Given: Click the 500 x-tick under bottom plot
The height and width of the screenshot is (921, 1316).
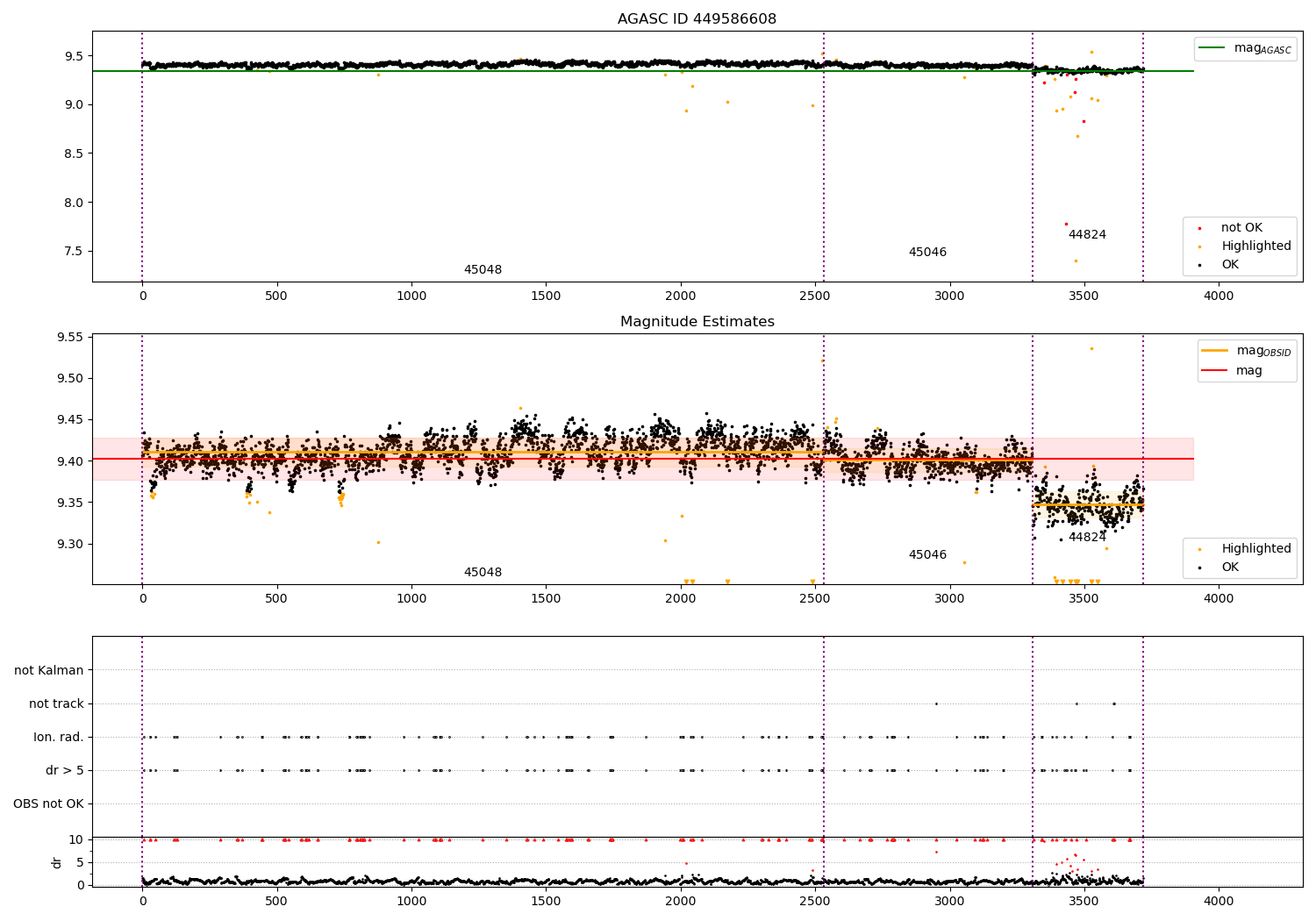Looking at the screenshot, I should pyautogui.click(x=276, y=902).
